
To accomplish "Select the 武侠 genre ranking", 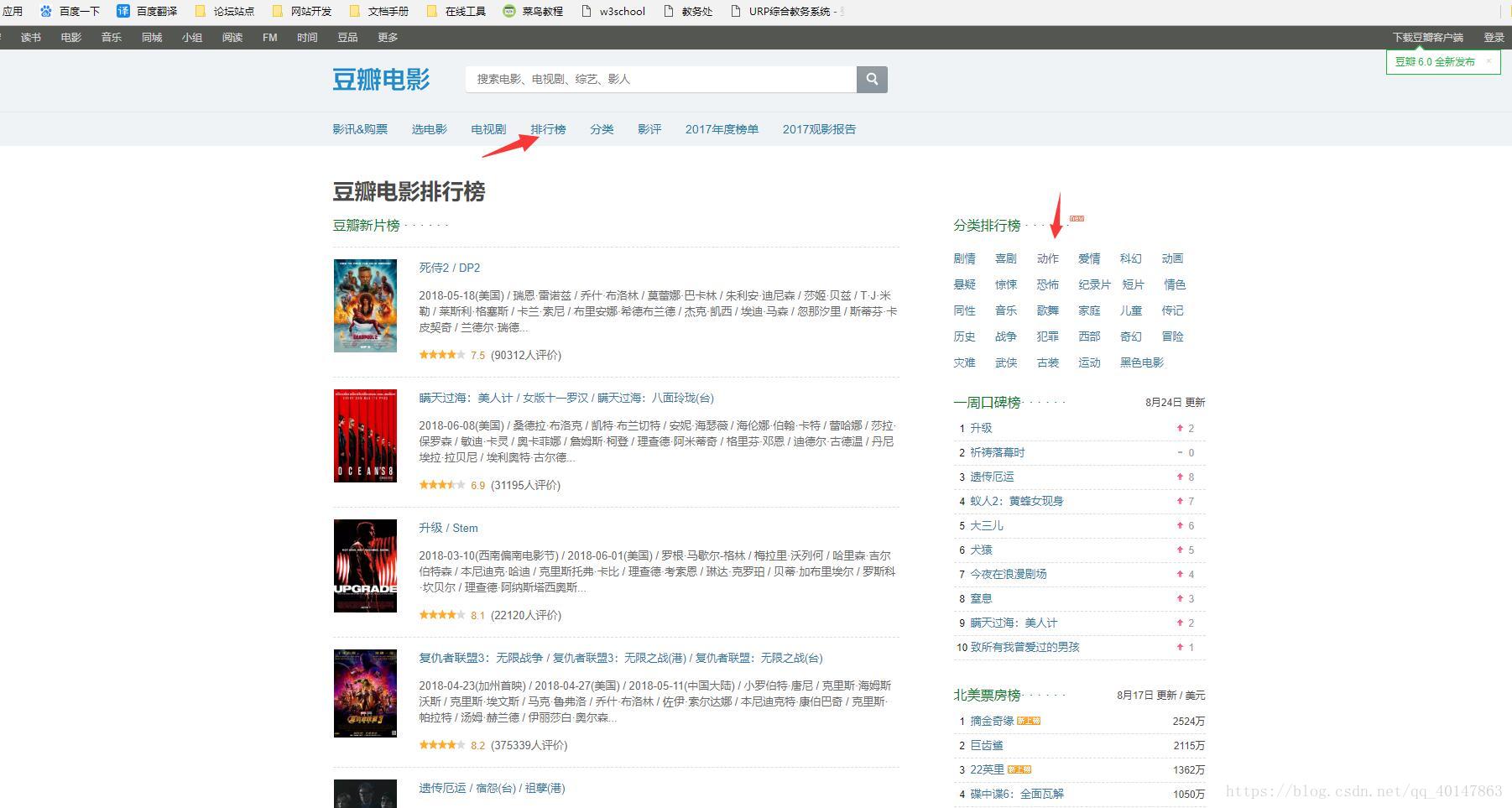I will pyautogui.click(x=1006, y=362).
